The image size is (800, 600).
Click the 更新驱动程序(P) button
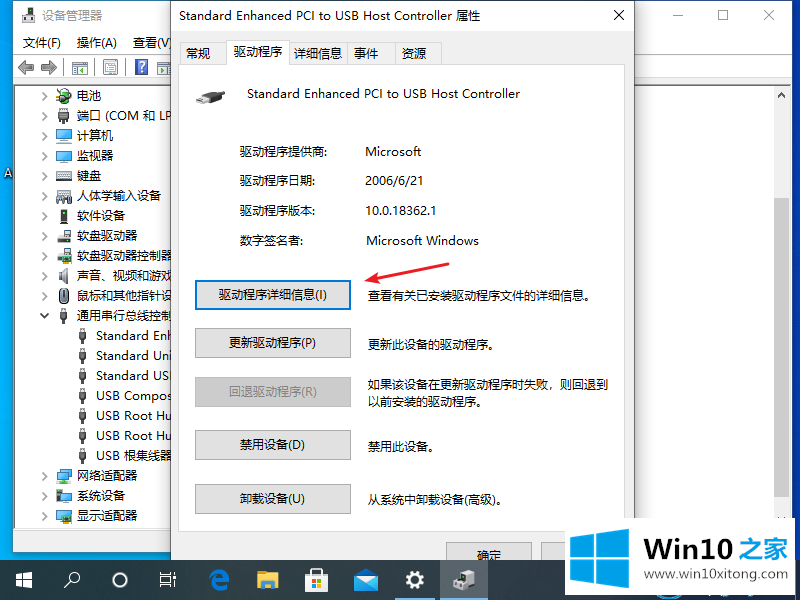(272, 343)
